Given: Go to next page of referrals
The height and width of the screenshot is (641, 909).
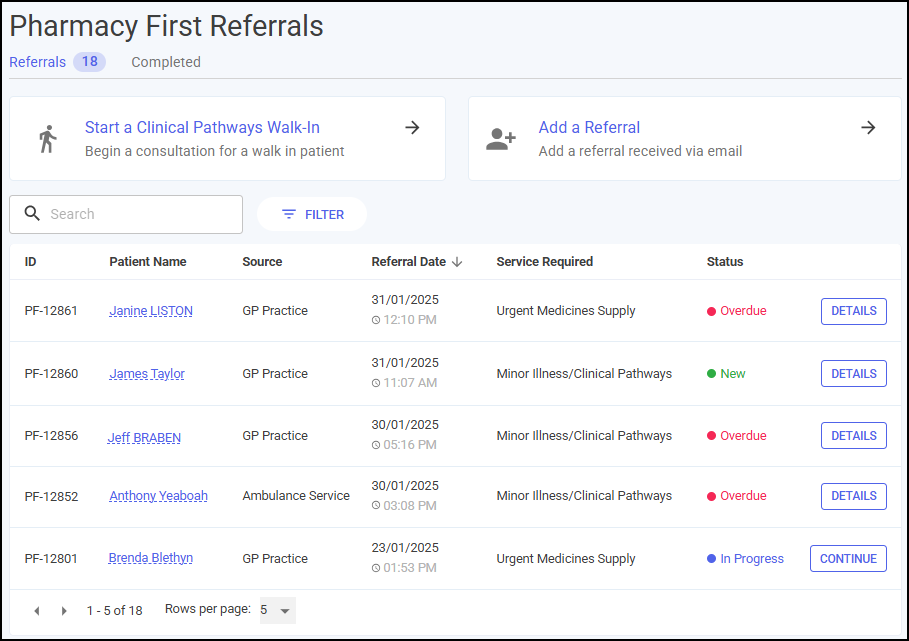Looking at the screenshot, I should tap(64, 611).
